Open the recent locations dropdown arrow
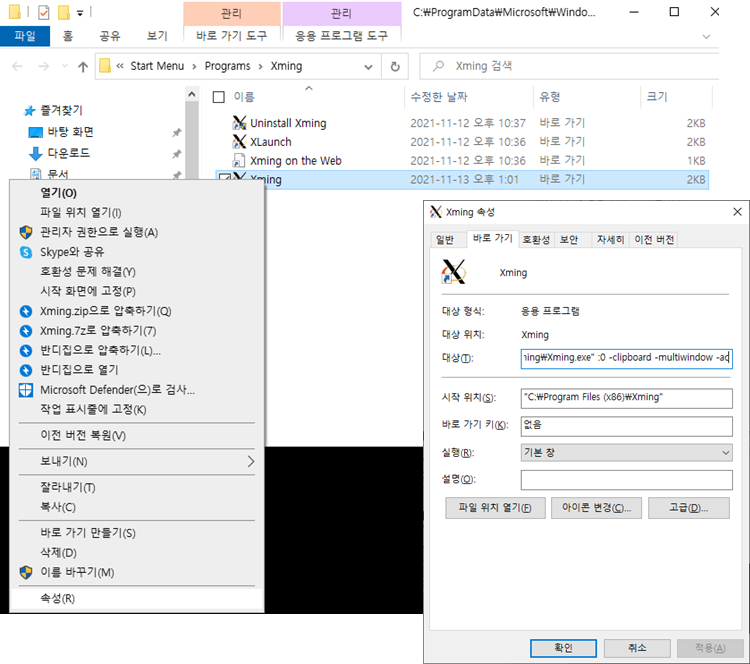The height and width of the screenshot is (664, 750). pyautogui.click(x=65, y=66)
